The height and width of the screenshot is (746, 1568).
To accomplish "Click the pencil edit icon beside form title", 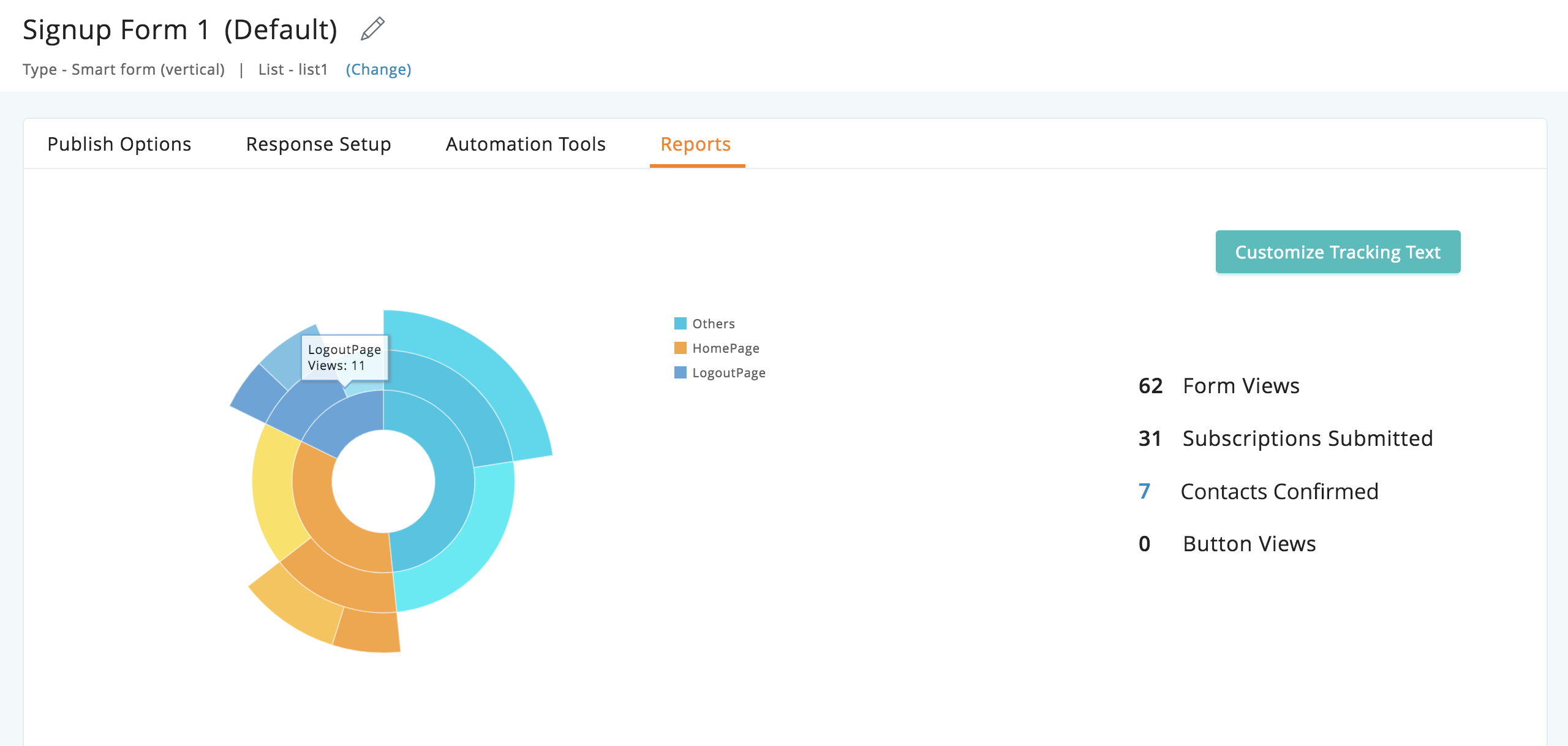I will click(x=372, y=29).
